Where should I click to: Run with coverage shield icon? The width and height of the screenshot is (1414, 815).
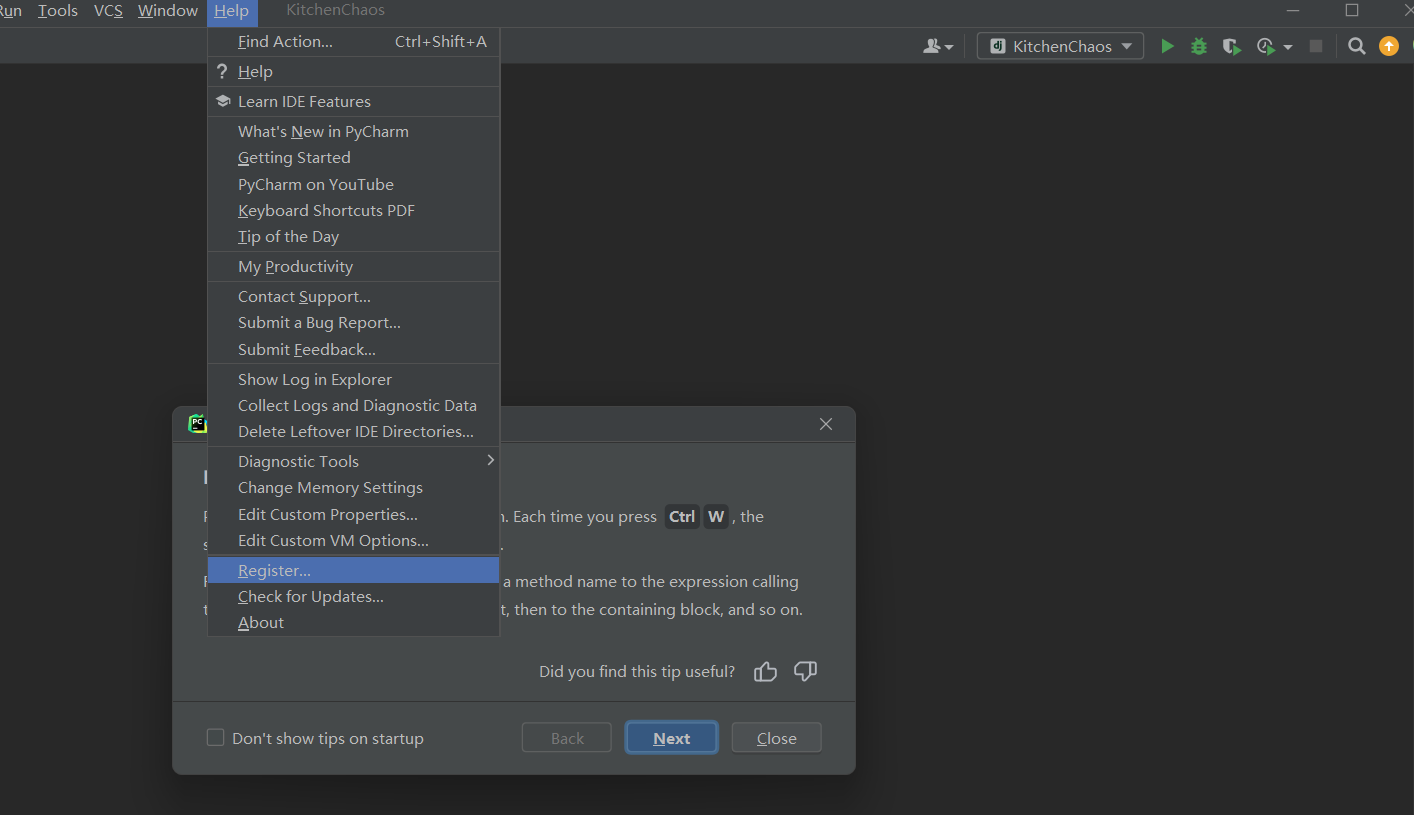click(1232, 46)
